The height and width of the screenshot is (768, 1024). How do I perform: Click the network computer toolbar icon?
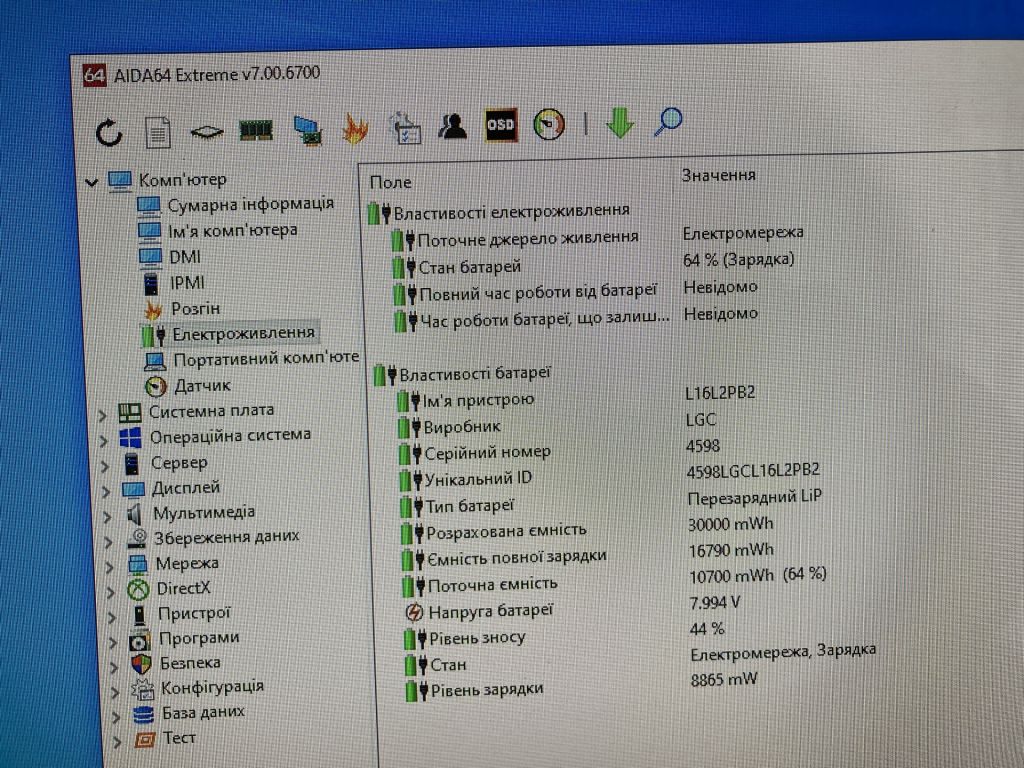307,130
